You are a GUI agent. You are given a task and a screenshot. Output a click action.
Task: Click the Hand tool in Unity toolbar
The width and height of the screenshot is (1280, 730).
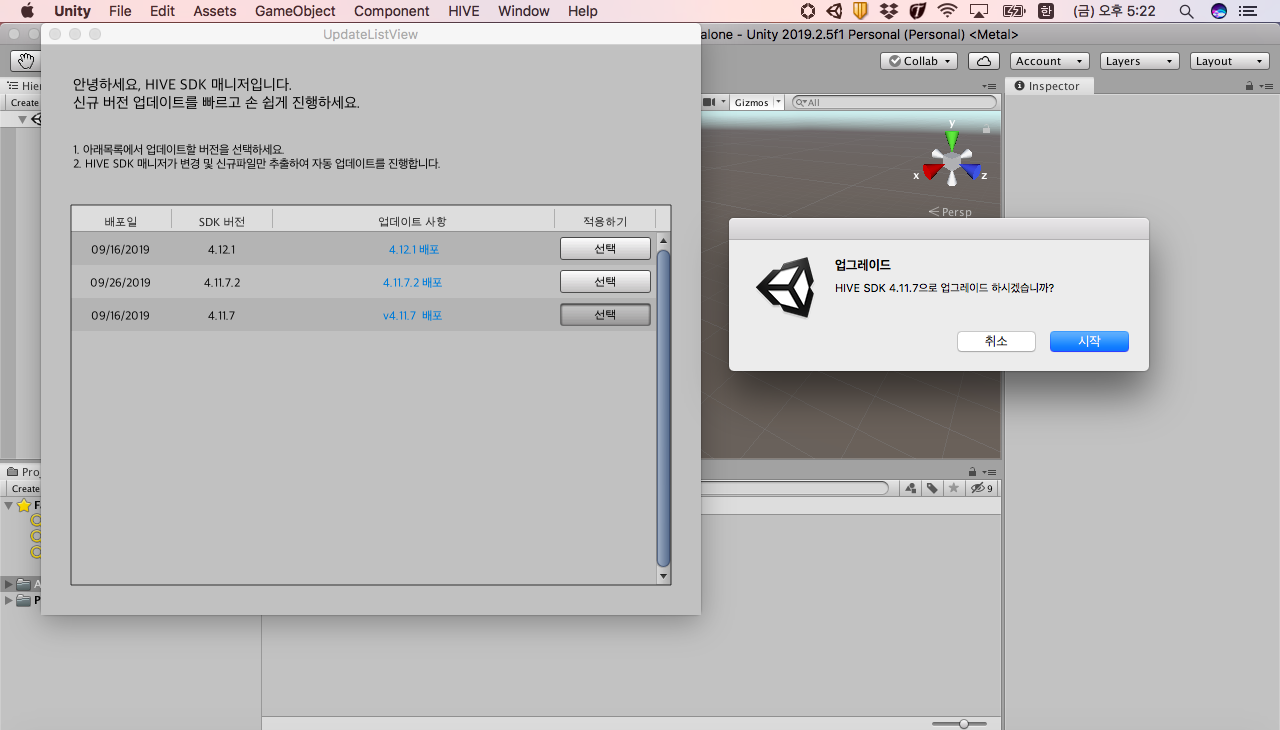point(24,61)
